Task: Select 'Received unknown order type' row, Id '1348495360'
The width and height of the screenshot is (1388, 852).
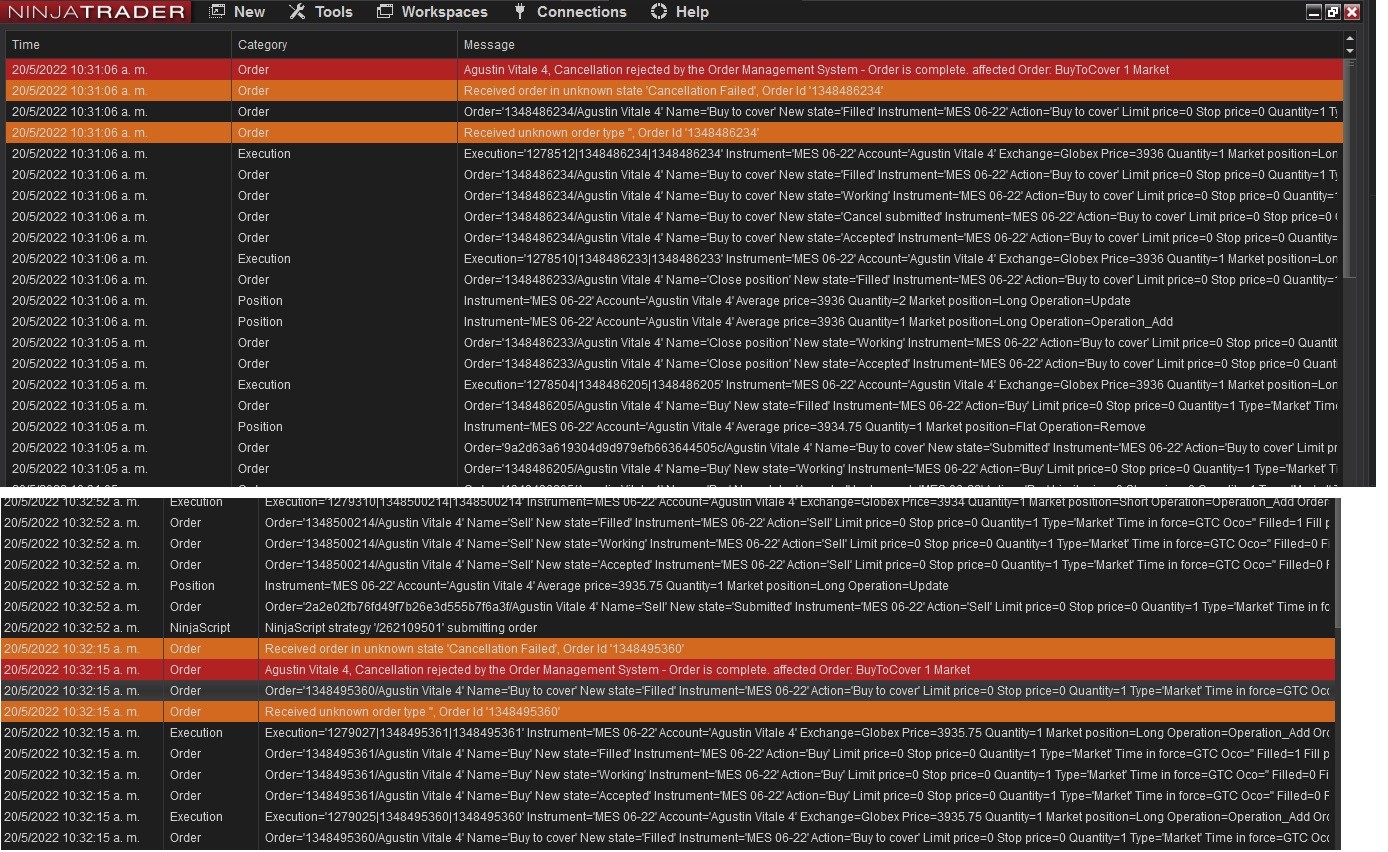Action: pyautogui.click(x=668, y=712)
